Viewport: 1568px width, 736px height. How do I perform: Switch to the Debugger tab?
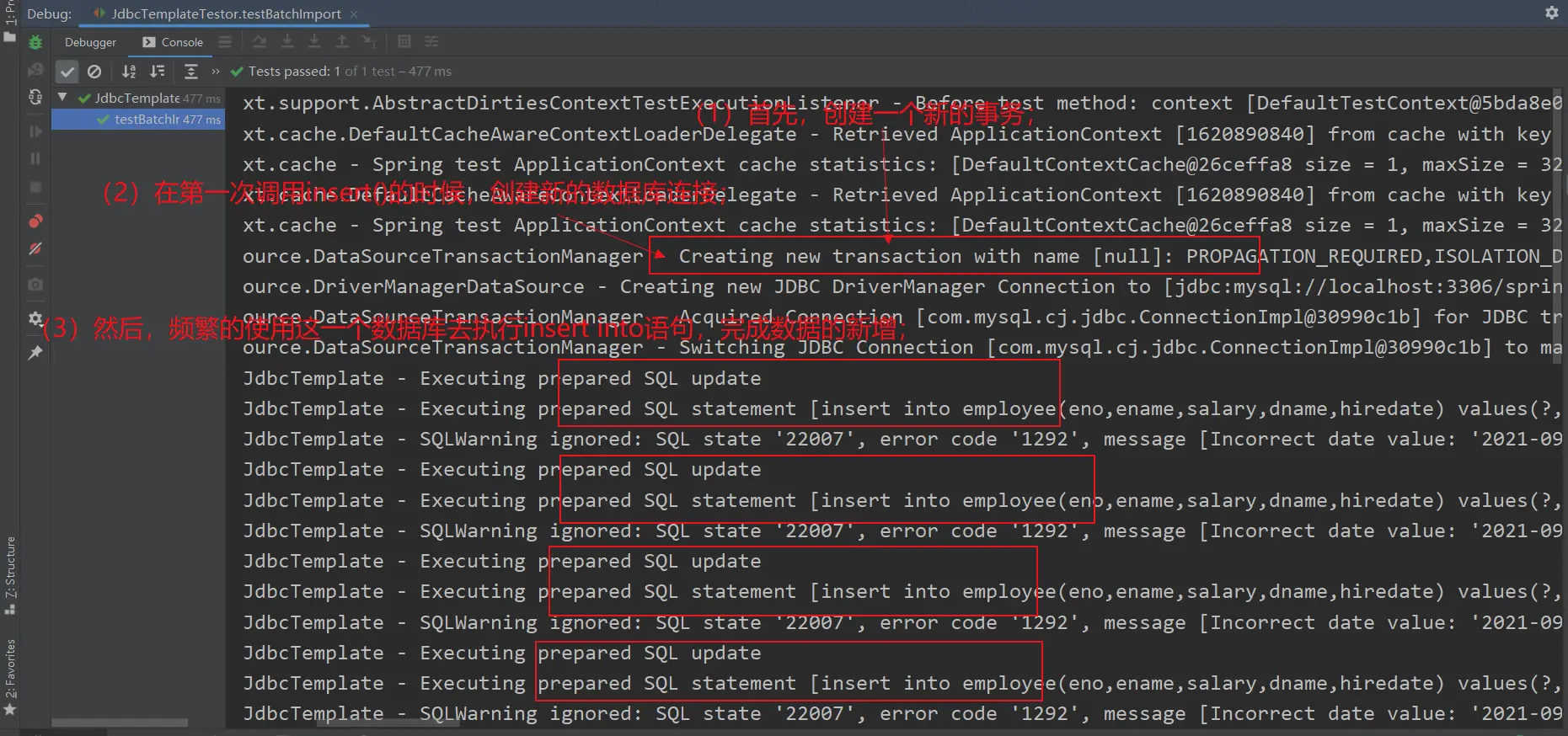[x=90, y=42]
